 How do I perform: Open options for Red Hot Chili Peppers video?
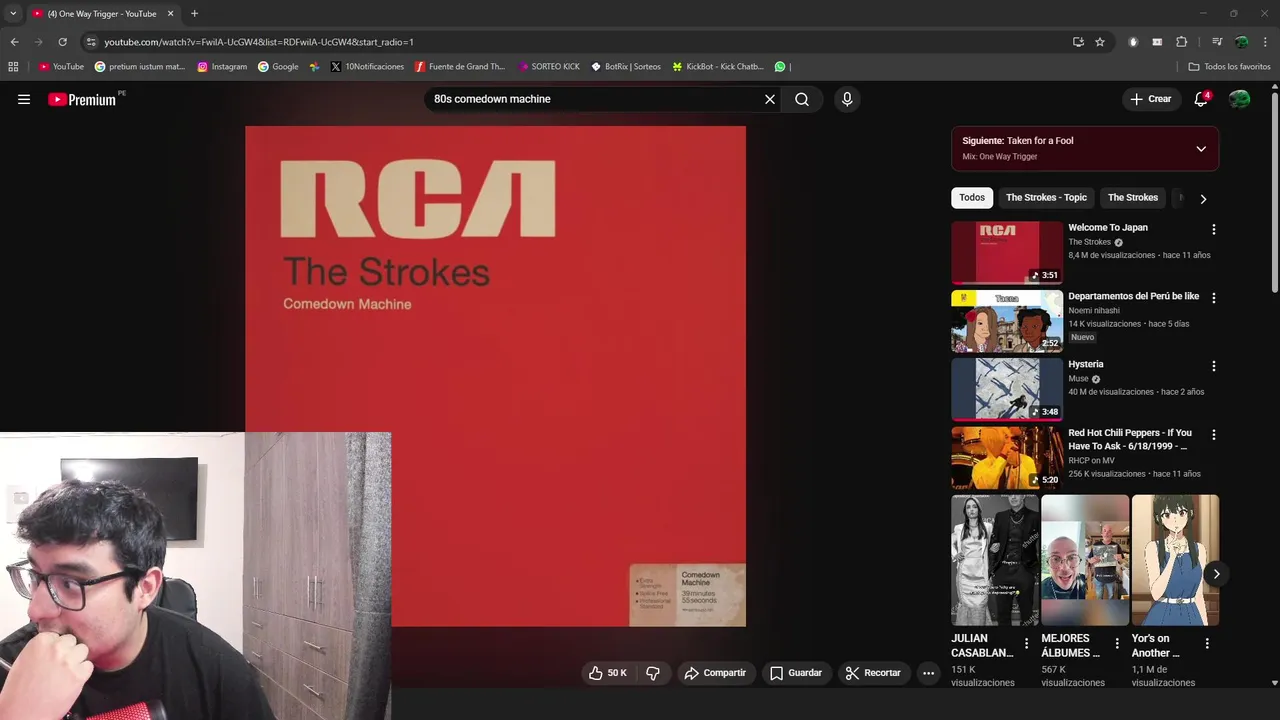pos(1214,435)
